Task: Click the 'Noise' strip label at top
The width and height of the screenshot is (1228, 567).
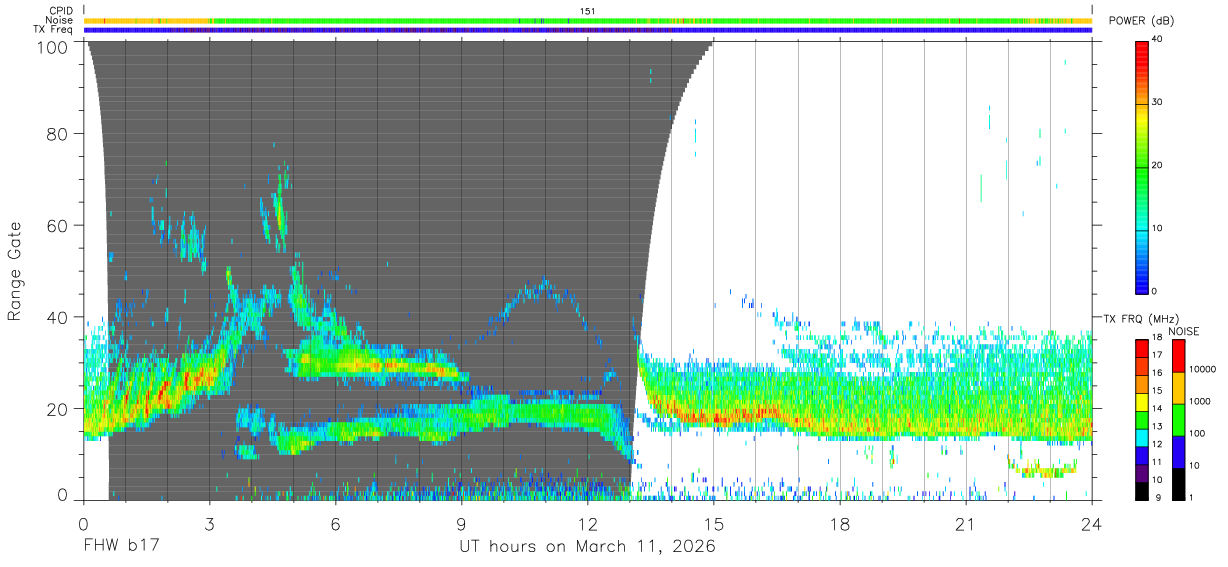Action: click(59, 20)
